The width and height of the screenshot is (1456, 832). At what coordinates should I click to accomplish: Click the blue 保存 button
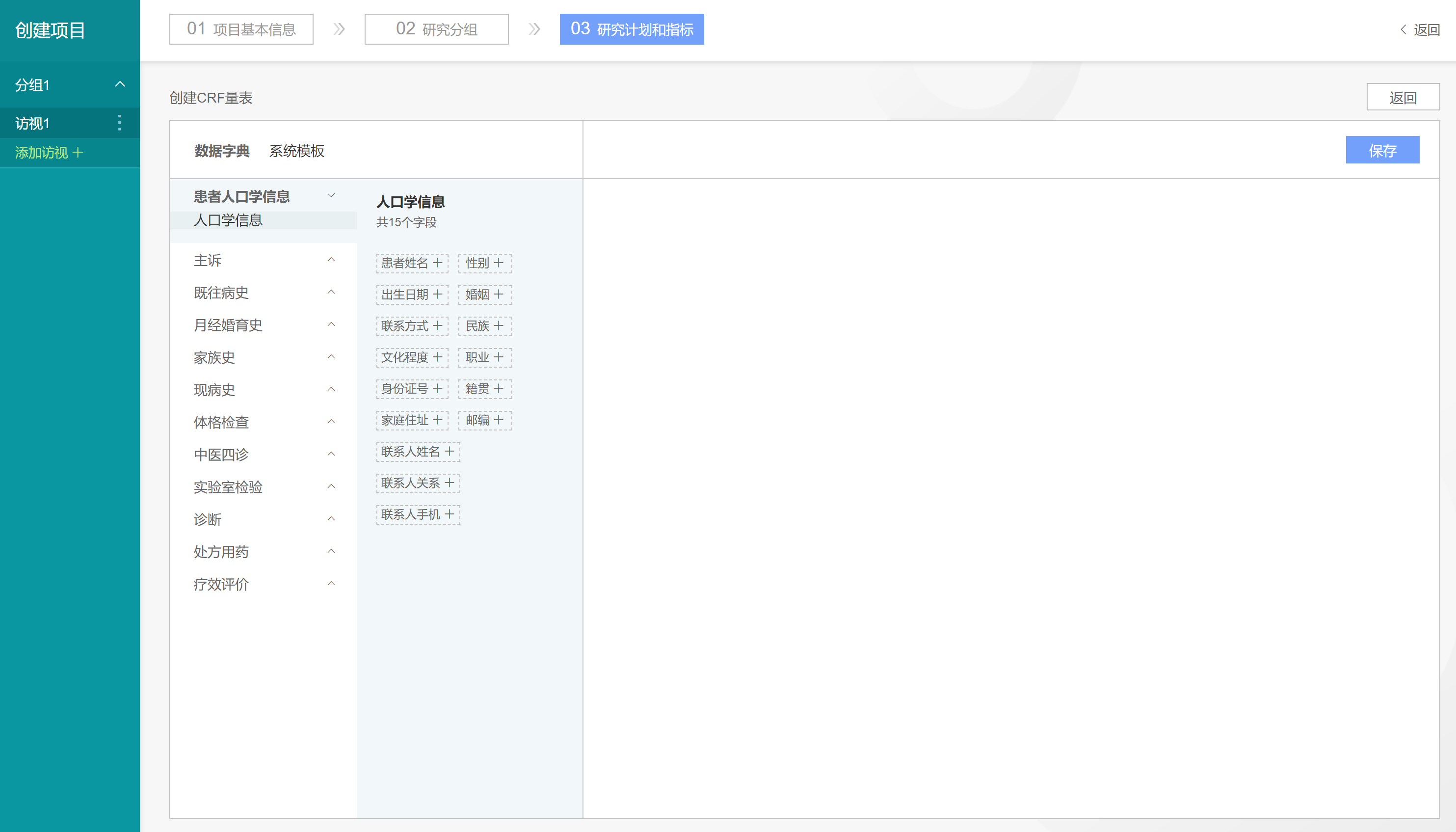click(1382, 150)
